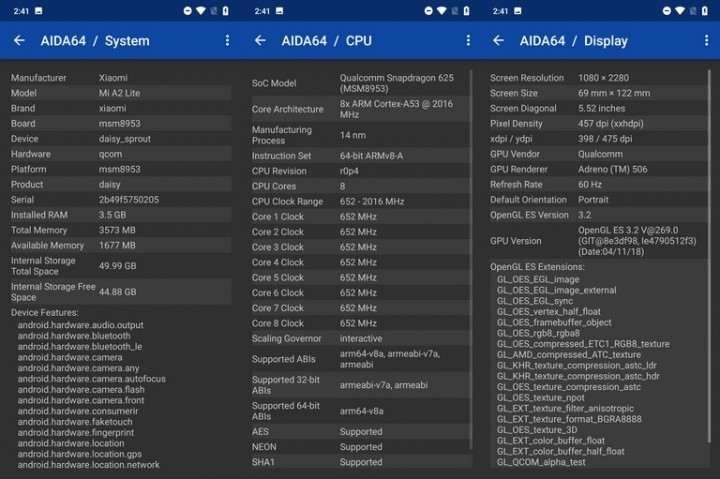Tap the Serial number row
Screen dimensions: 720x479
120,200
